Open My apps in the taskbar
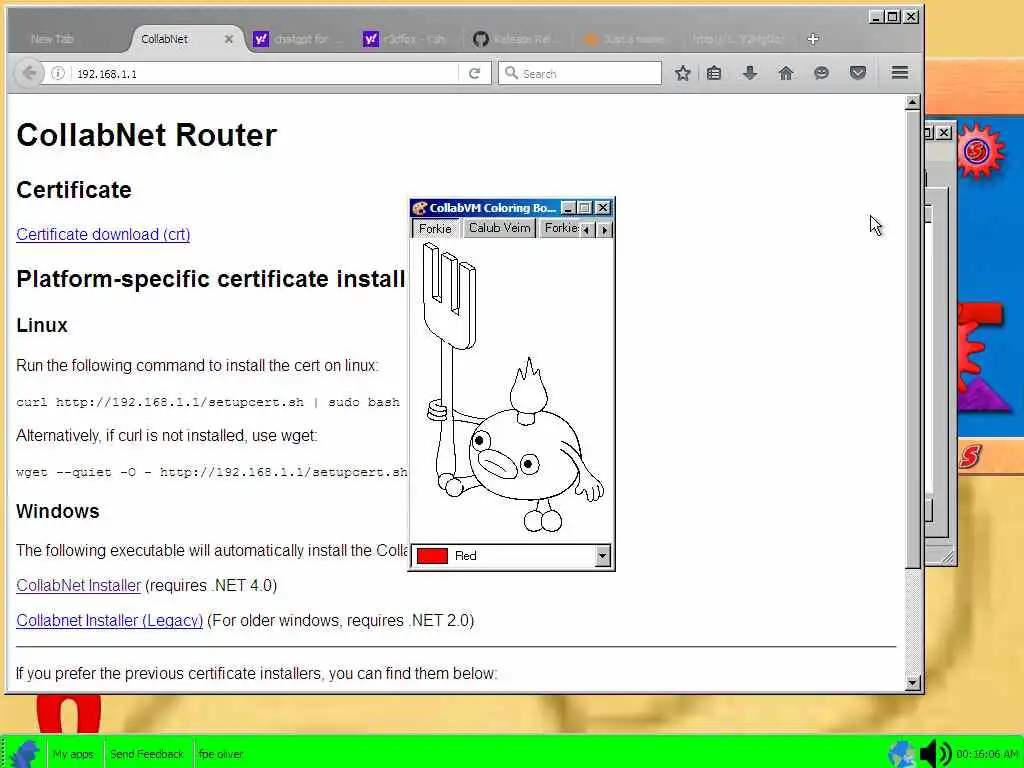This screenshot has width=1024, height=768. pyautogui.click(x=73, y=754)
